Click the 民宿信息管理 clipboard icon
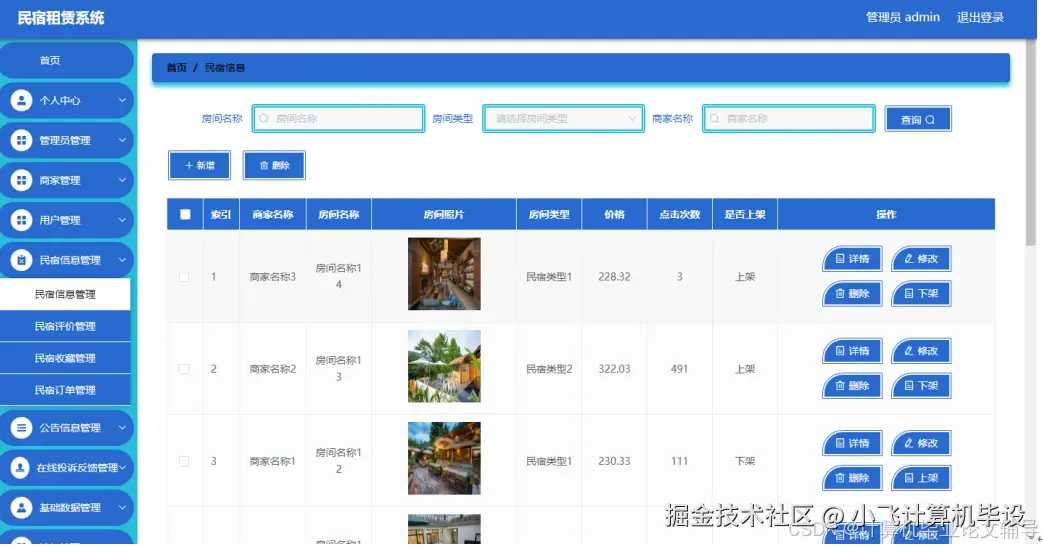Image resolution: width=1043 pixels, height=547 pixels. click(21, 260)
